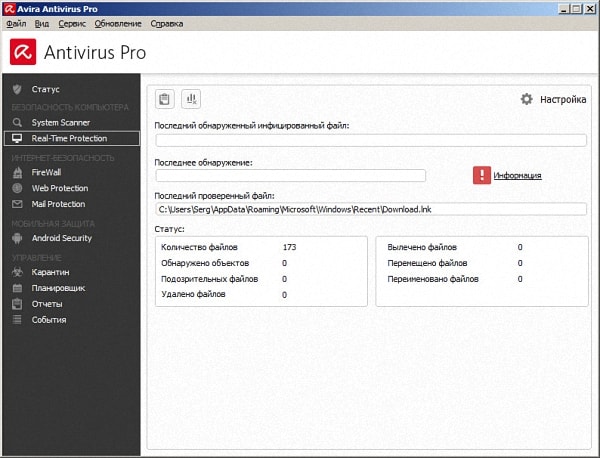Click the FireWall flame icon
This screenshot has height=458, width=600.
click(x=17, y=172)
